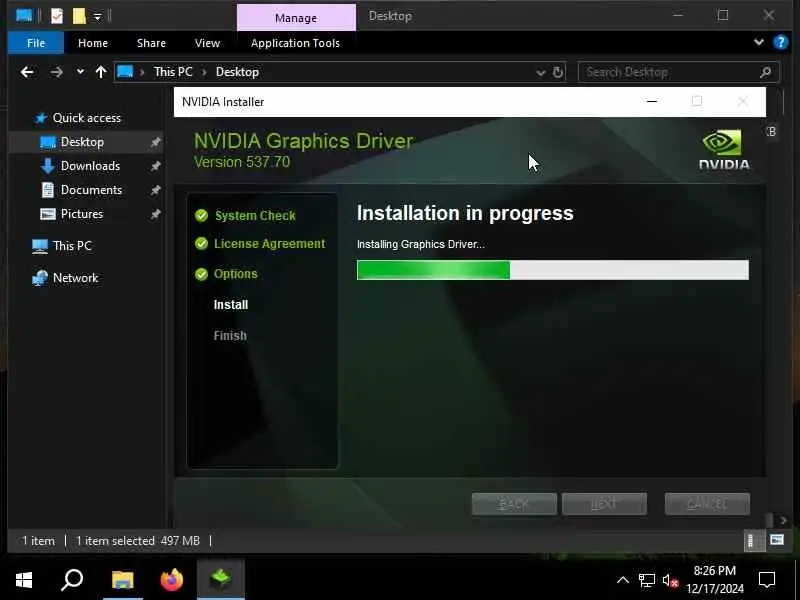
Task: Click Desktop in the address breadcrumb
Action: [237, 72]
